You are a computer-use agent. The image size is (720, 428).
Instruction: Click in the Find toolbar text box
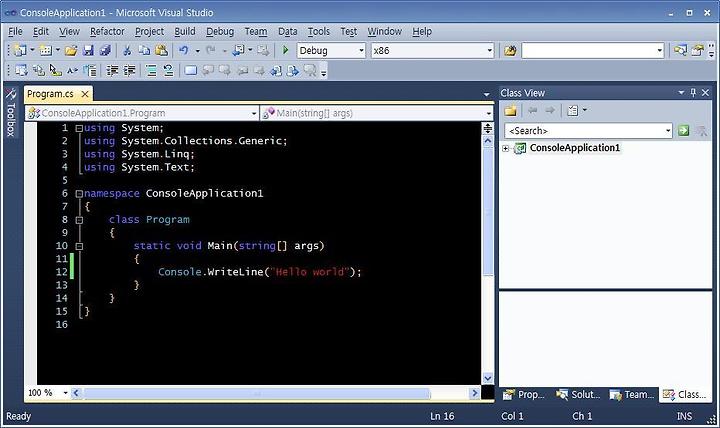[x=589, y=51]
